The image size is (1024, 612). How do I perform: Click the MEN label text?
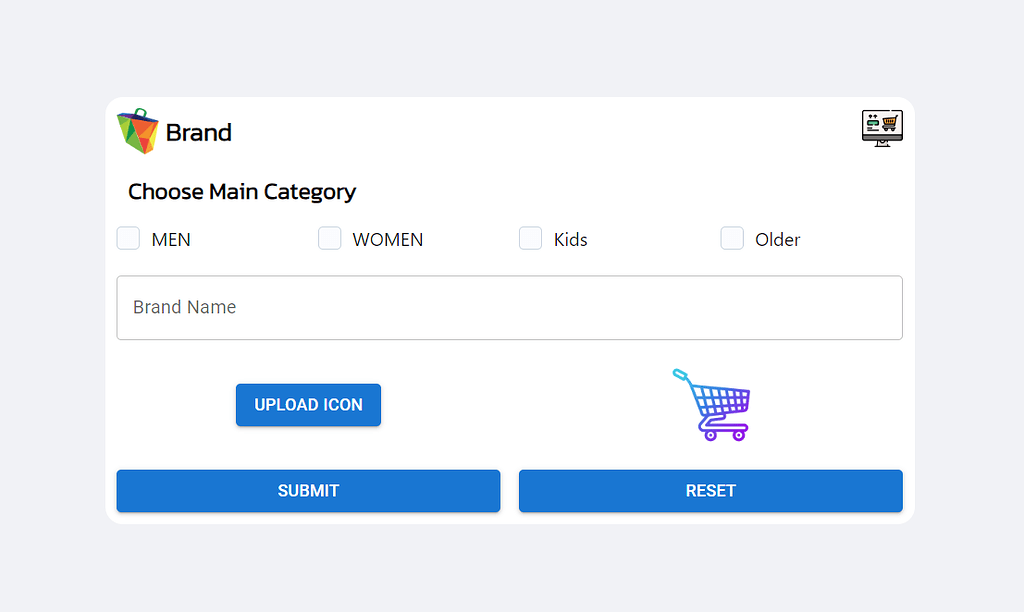pos(171,240)
